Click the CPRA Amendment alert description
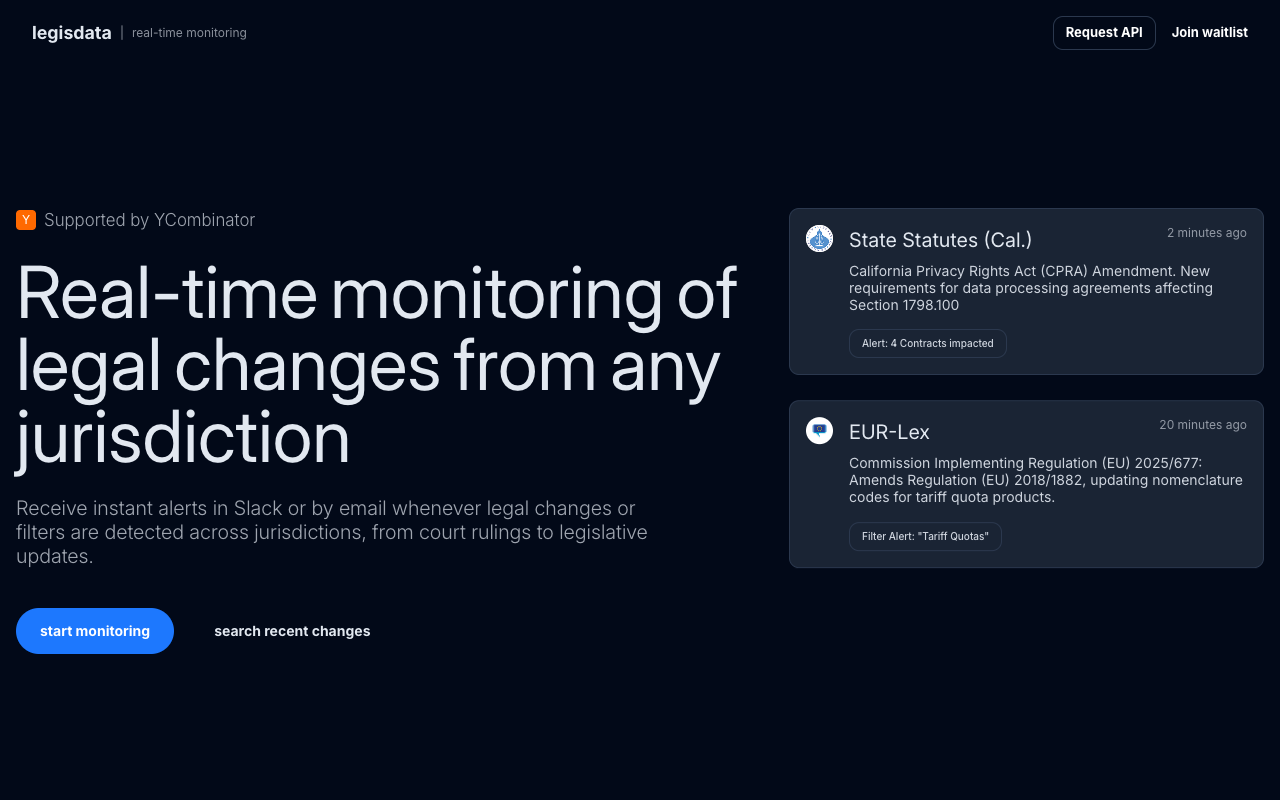The image size is (1280, 800). tap(1030, 287)
